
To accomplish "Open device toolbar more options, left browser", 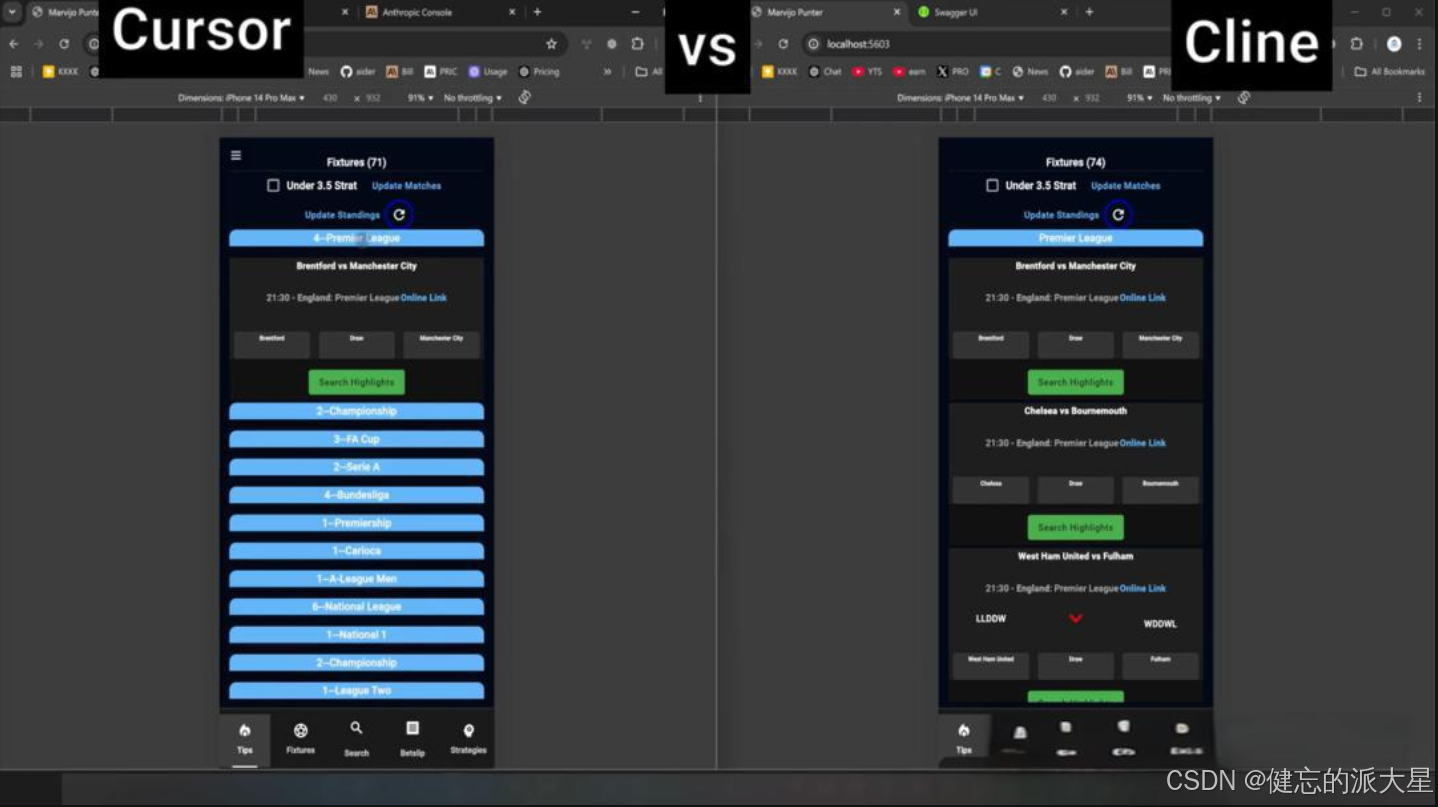I will 700,98.
